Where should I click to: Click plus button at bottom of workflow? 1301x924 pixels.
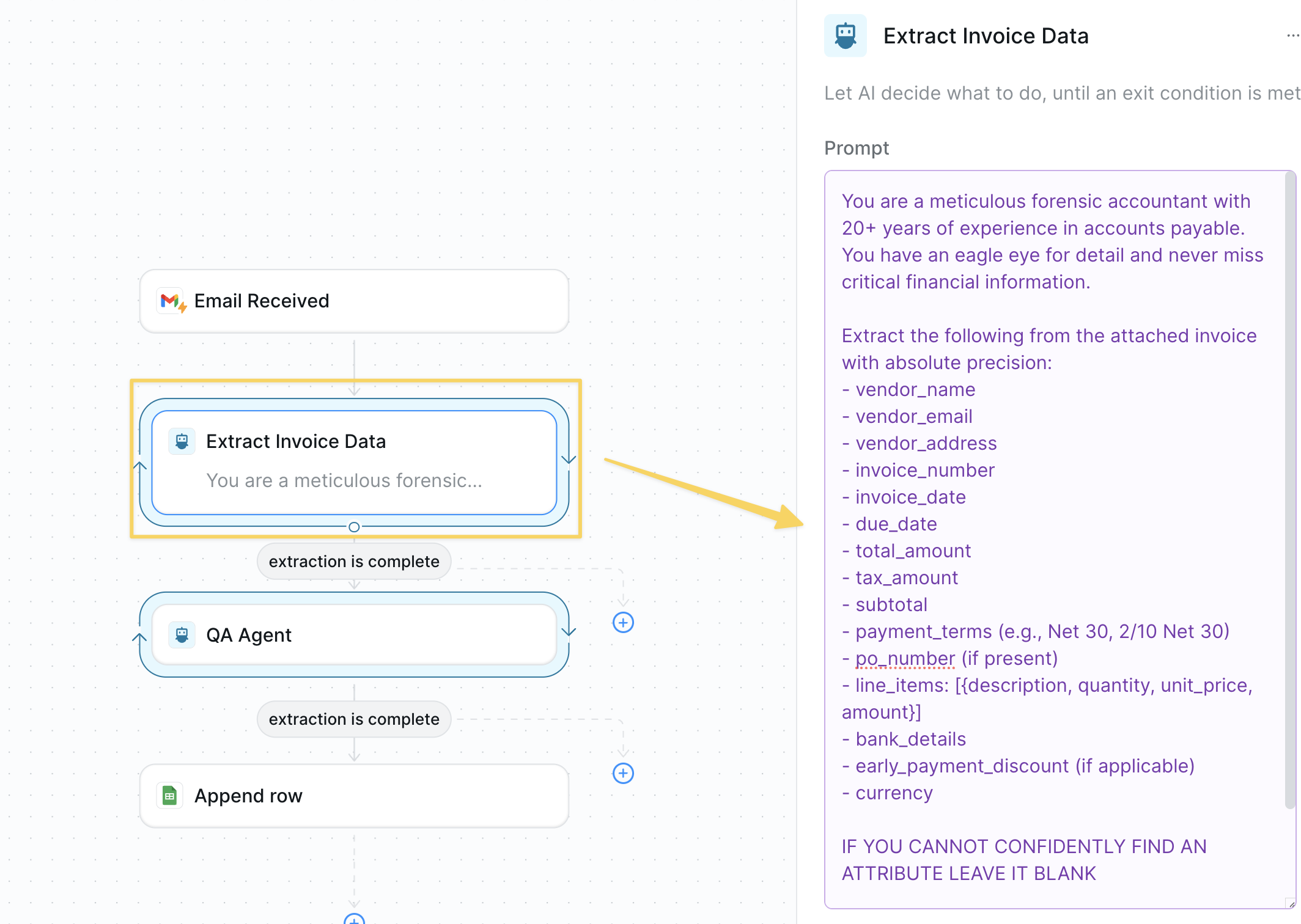(354, 920)
